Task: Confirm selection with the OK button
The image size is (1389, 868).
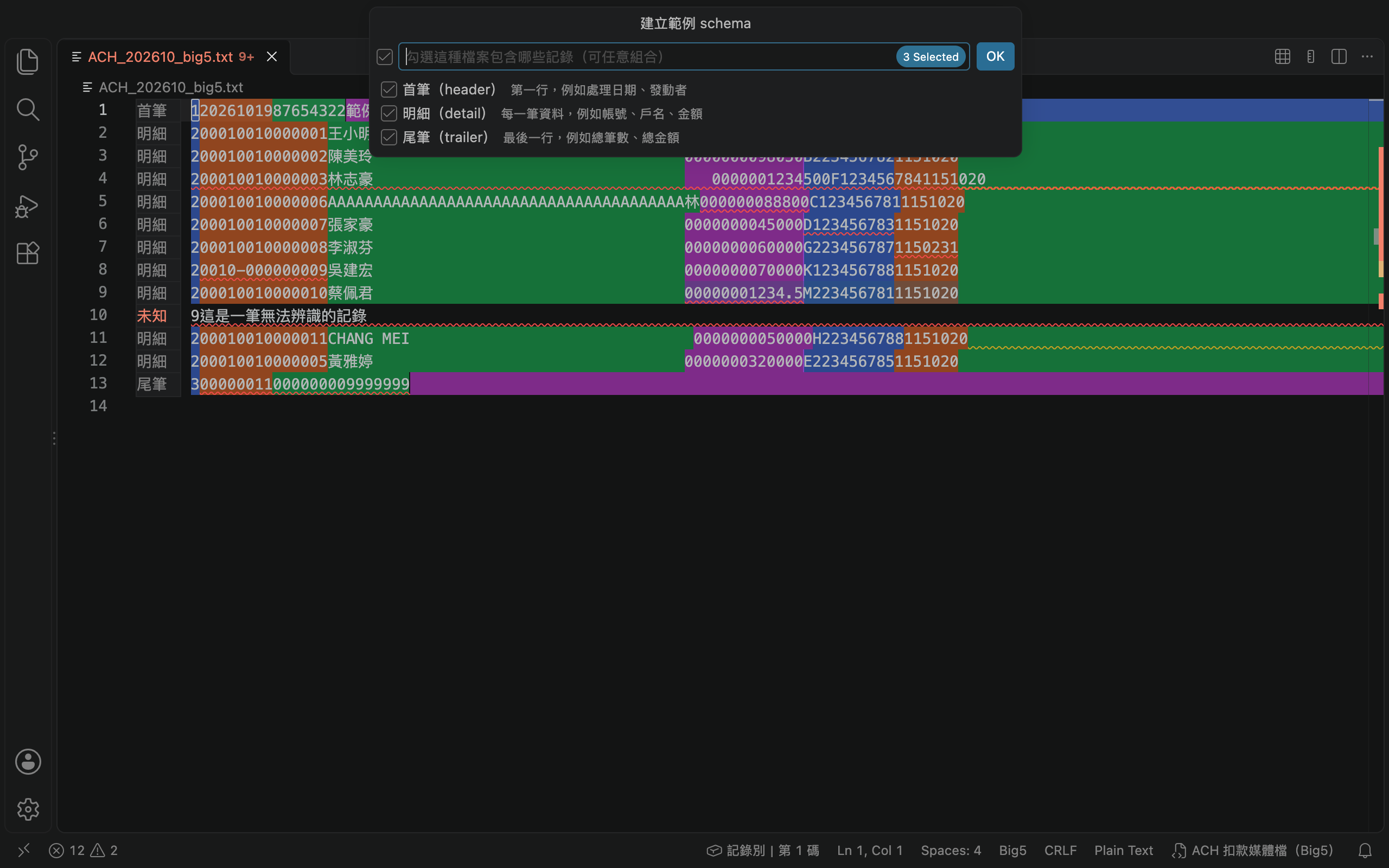Action: [x=995, y=56]
